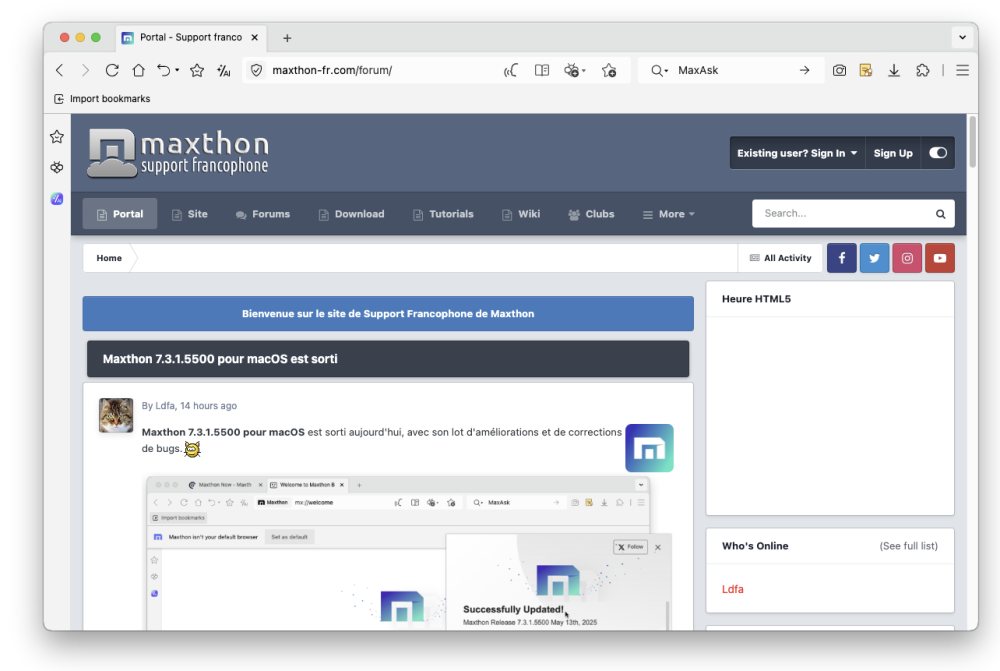Toggle the theme switch beside Sign Up
Viewport: 1000px width, 671px height.
937,153
